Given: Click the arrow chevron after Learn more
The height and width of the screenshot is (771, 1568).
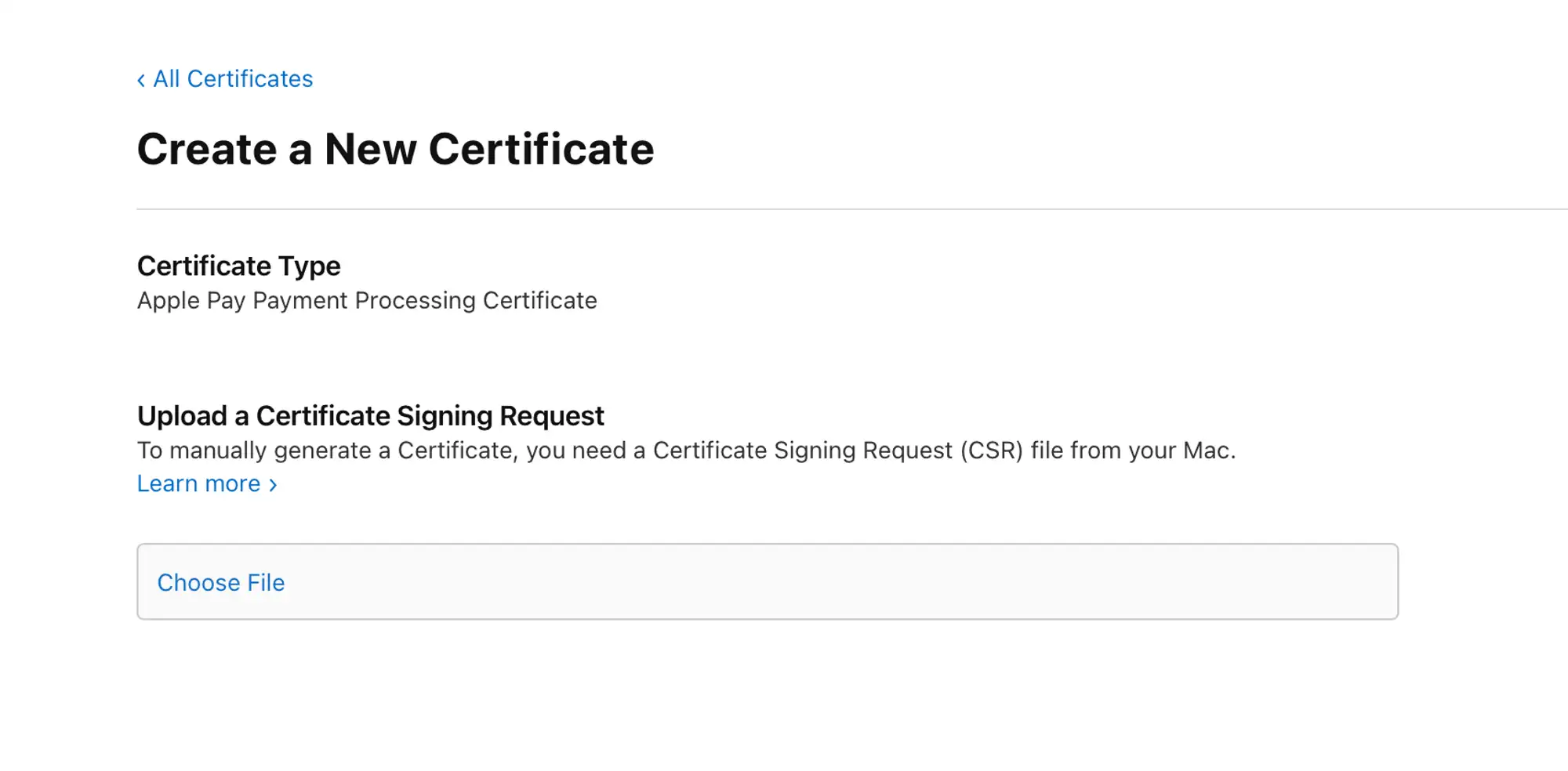Looking at the screenshot, I should click(273, 485).
